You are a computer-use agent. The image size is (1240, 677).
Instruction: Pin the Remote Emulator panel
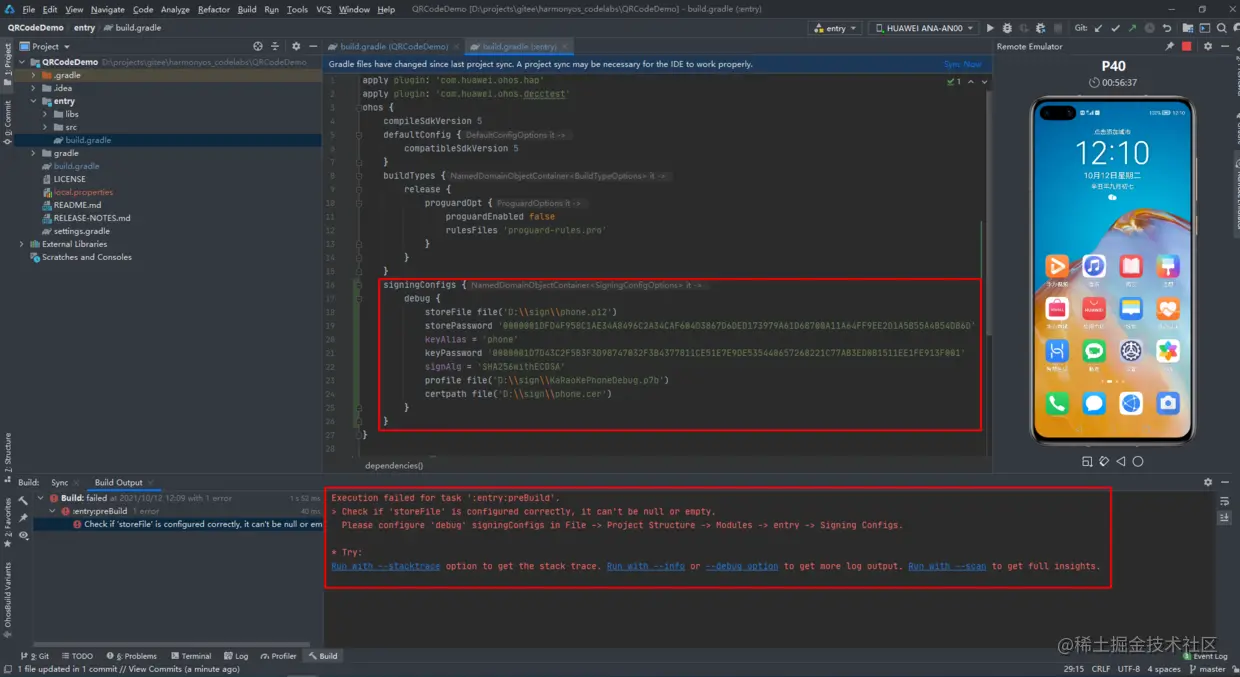click(1170, 46)
